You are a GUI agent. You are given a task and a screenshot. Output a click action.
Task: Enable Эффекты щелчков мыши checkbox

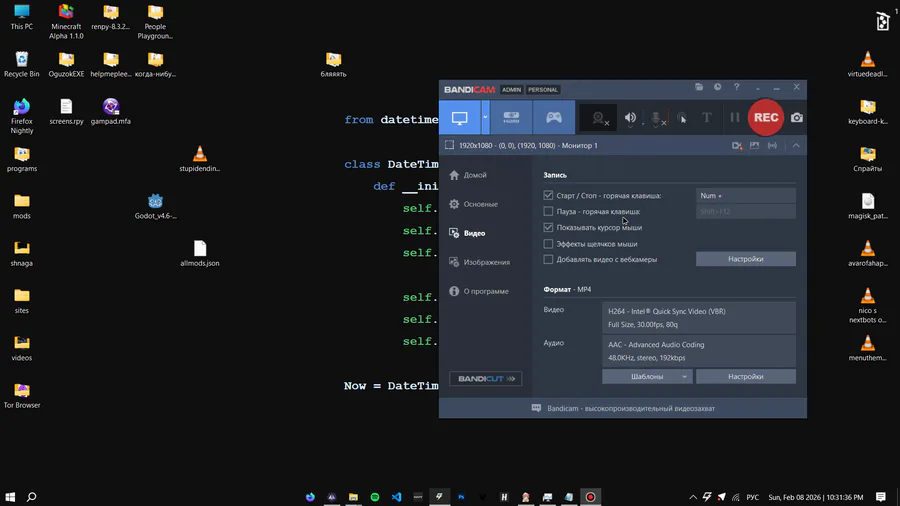[548, 244]
